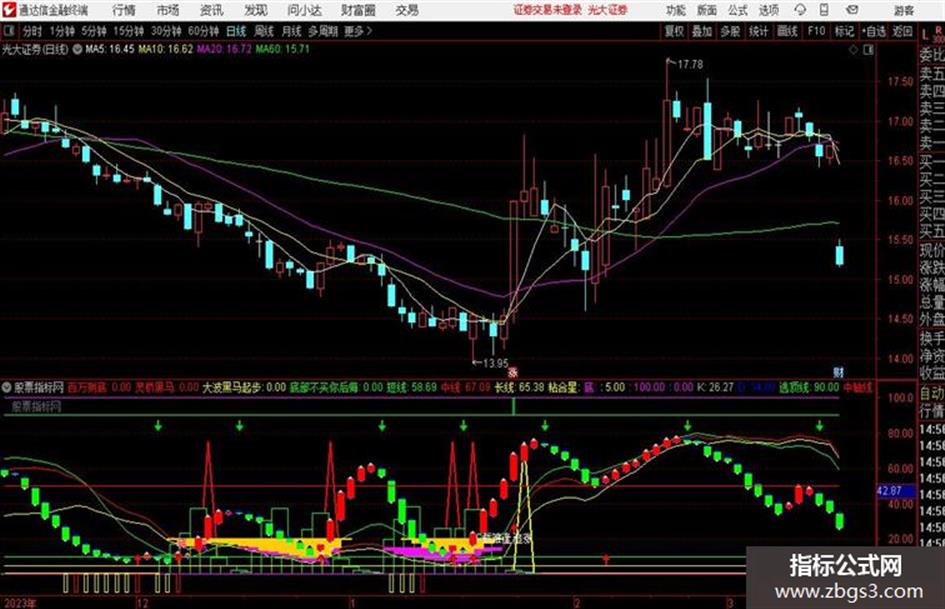This screenshot has width=945, height=609.
Task: Click the 自选 add to watchlist button
Action: (x=874, y=31)
